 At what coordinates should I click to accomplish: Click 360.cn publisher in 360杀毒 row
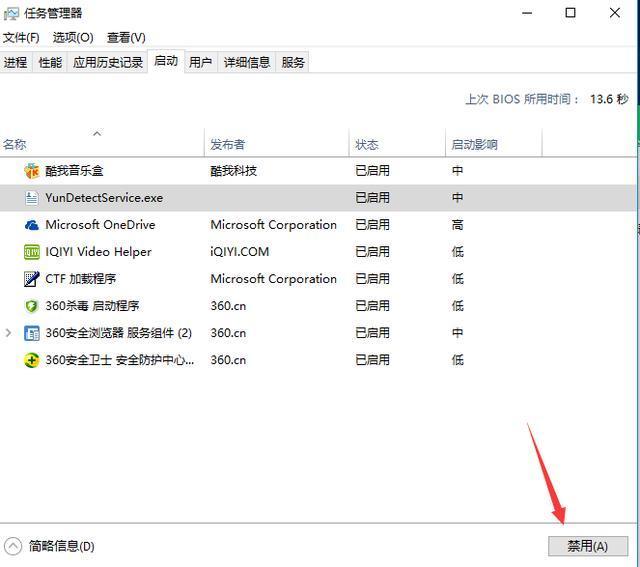click(228, 306)
